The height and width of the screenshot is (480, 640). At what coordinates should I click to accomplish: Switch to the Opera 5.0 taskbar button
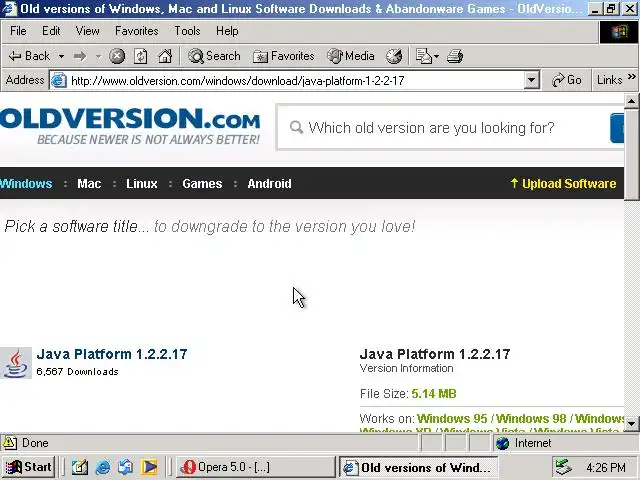(256, 467)
